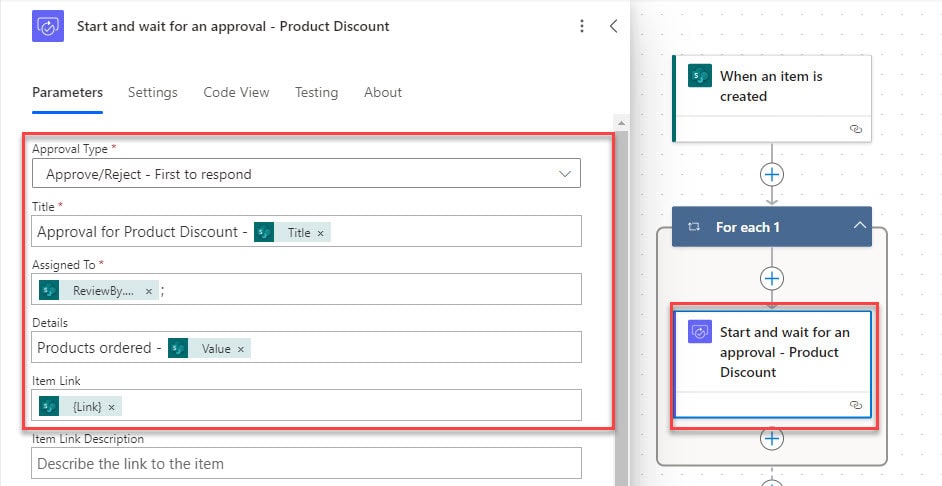Viewport: 942px width, 486px height.
Task: Add action below the approval card with plus
Action: coord(772,439)
